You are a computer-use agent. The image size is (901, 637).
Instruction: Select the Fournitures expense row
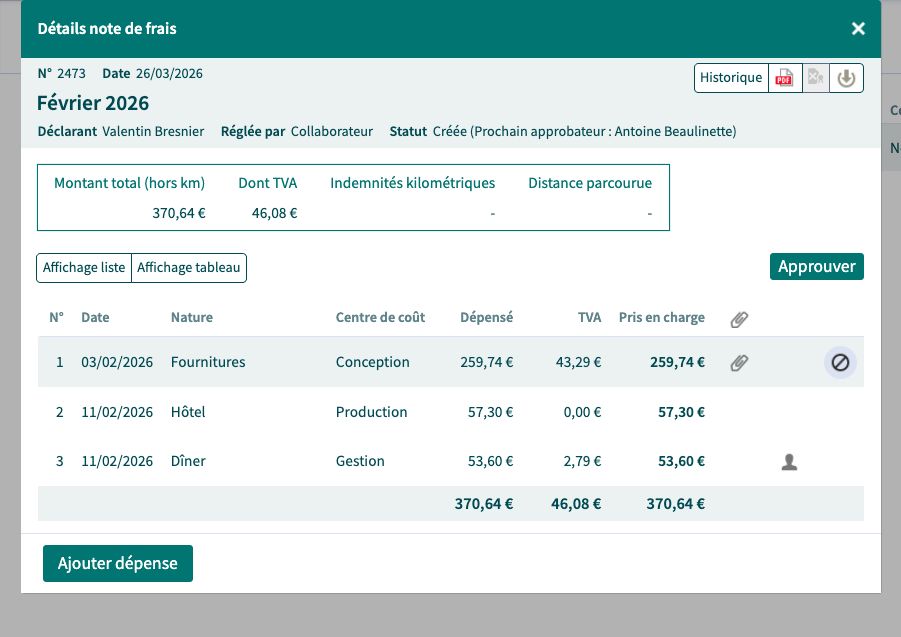click(450, 362)
